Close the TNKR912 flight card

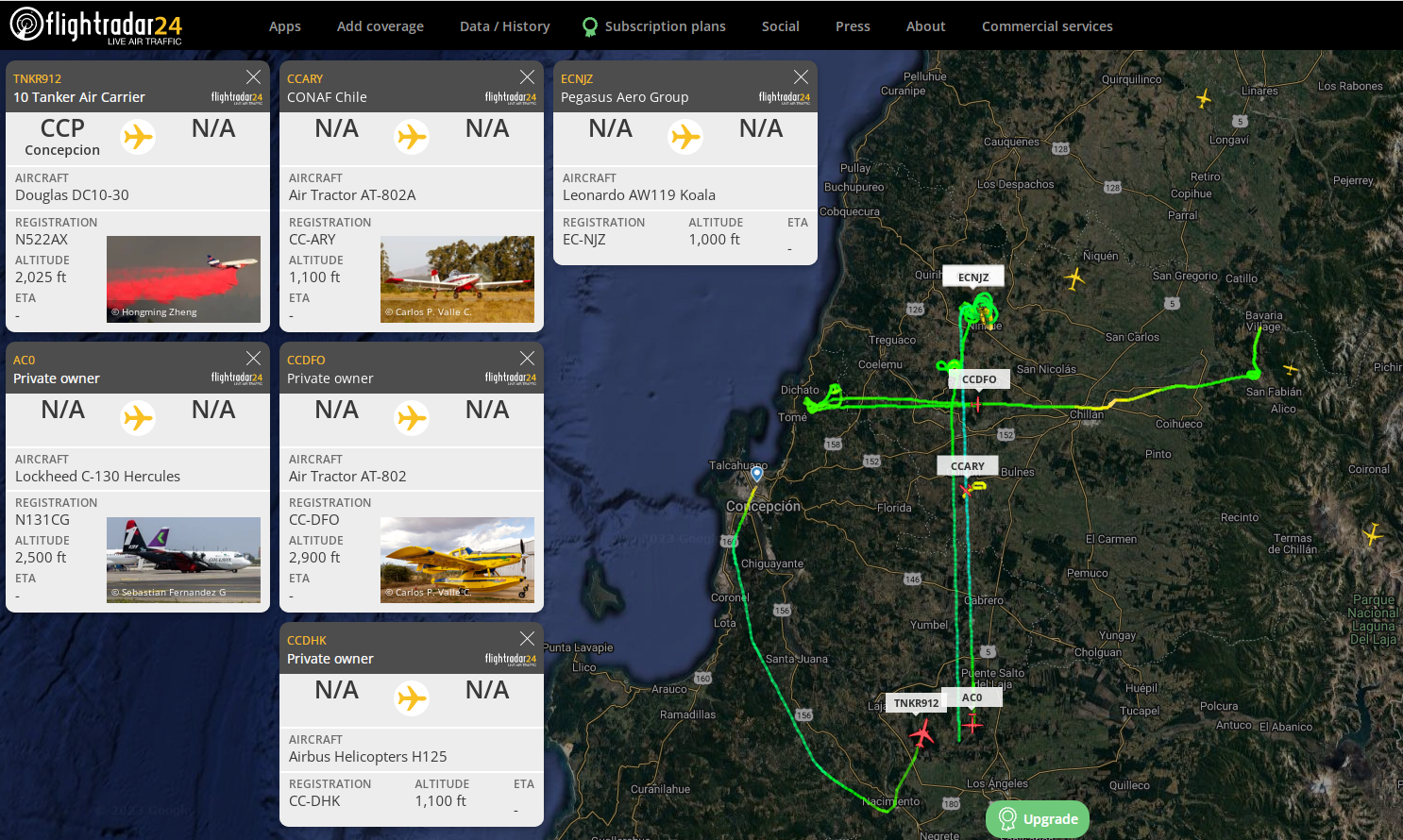253,77
